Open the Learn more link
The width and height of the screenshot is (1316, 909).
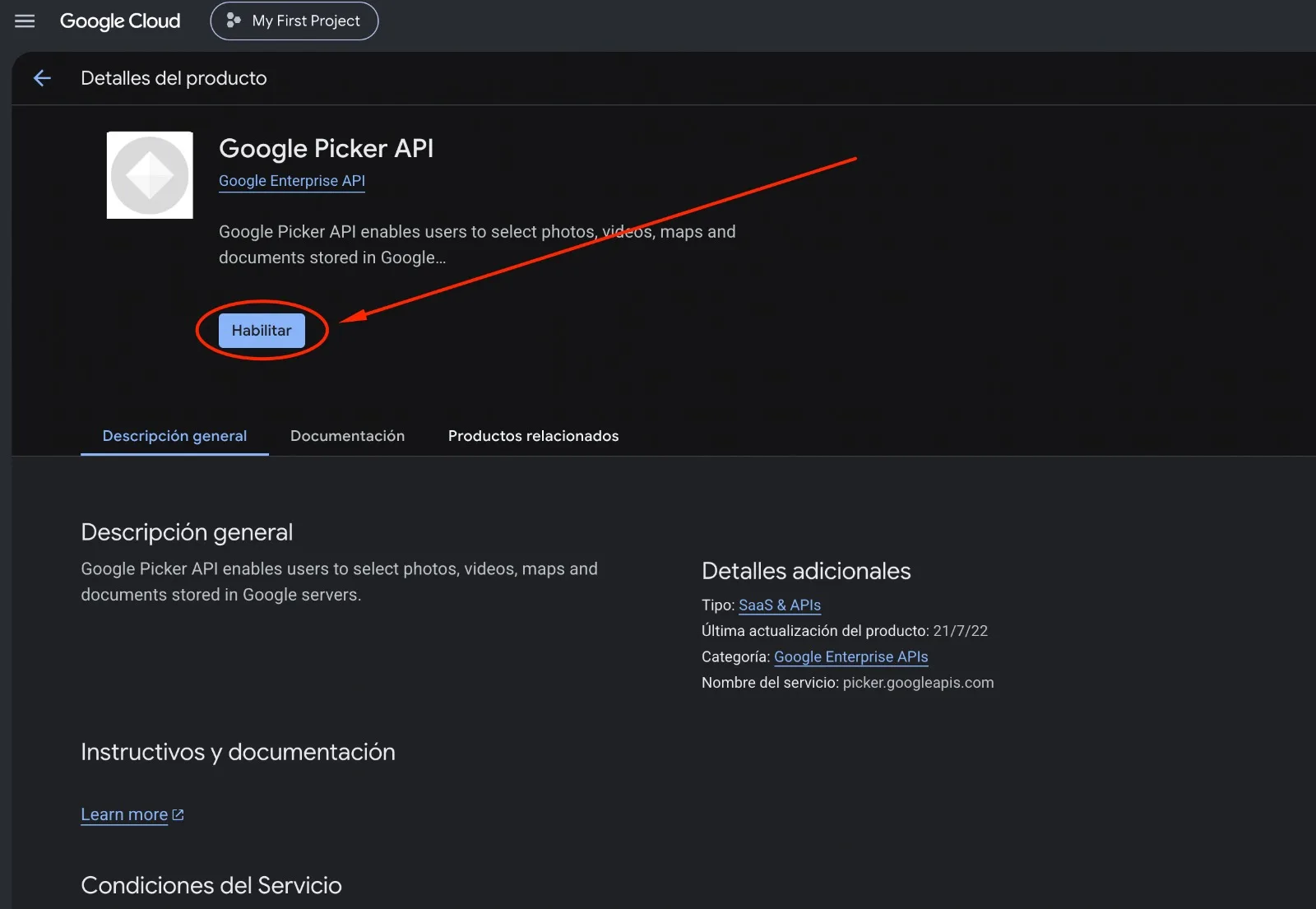[124, 814]
